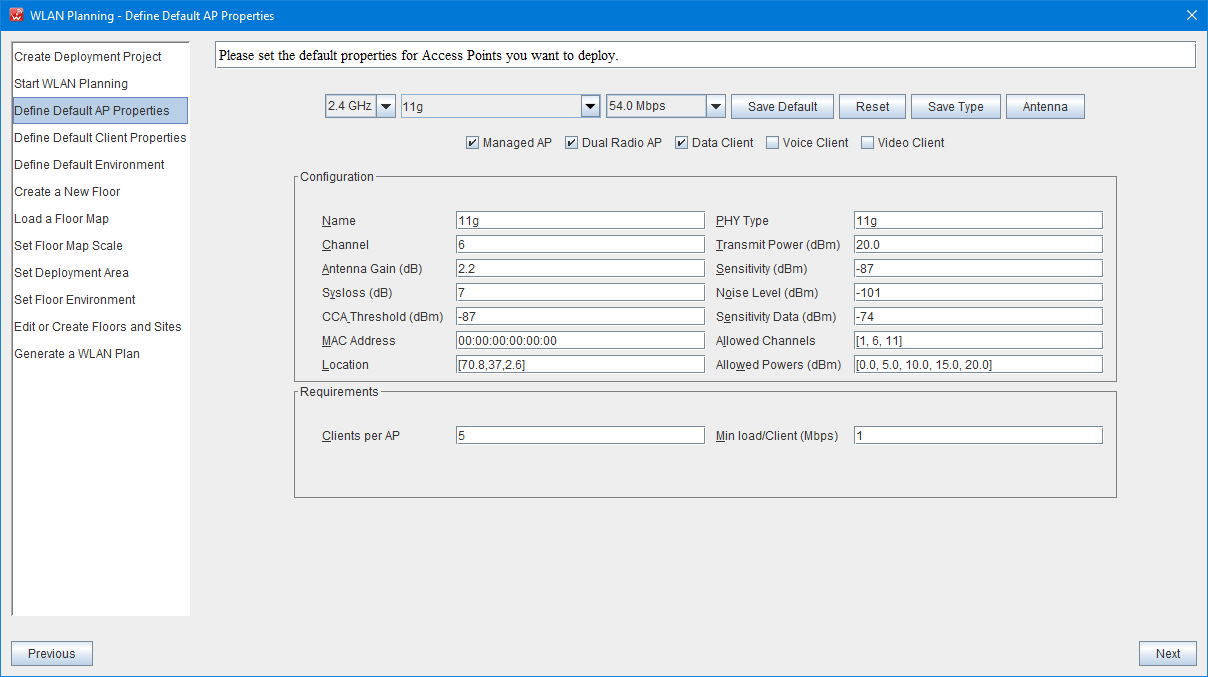Click the MAC Address input field
This screenshot has height=677, width=1208.
580,341
